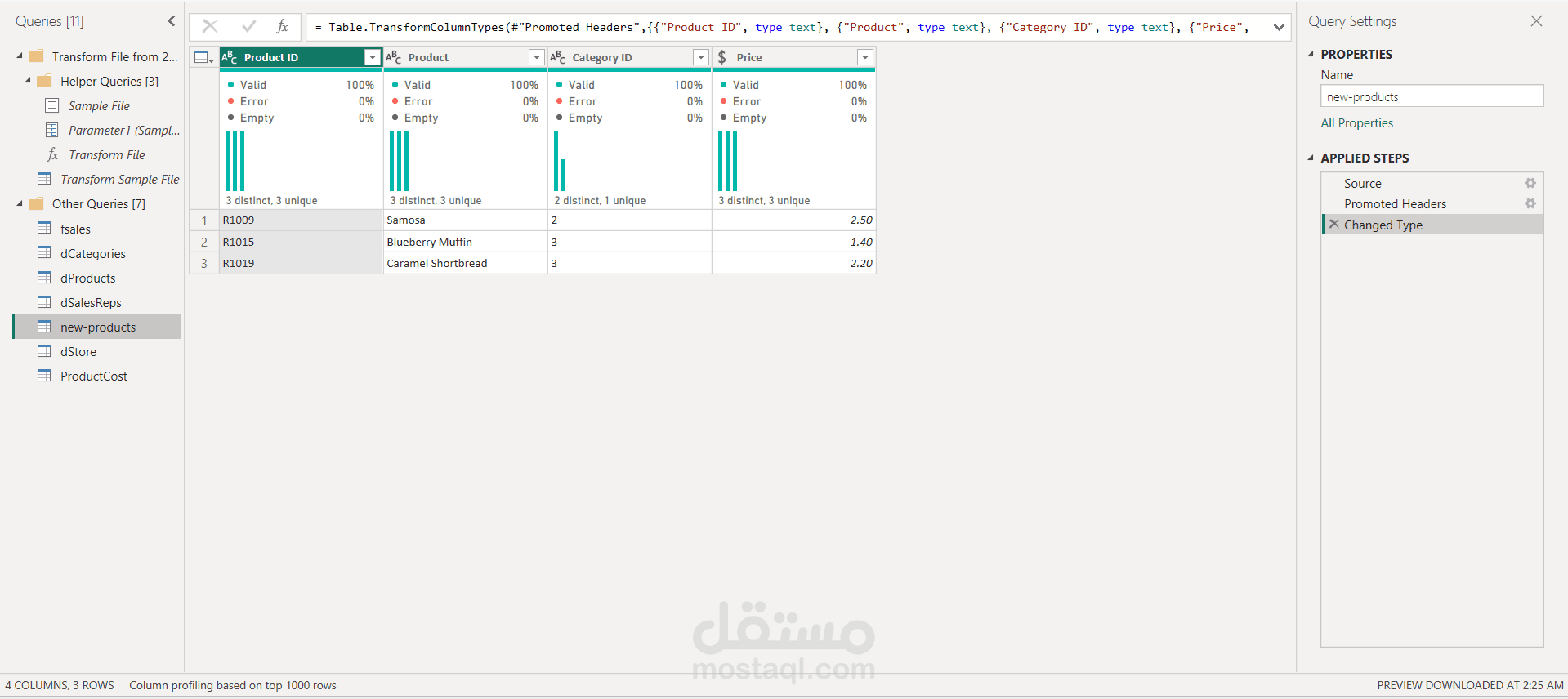This screenshot has height=699, width=1568.
Task: Cancel the formula bar edit (X icon)
Action: tap(210, 27)
